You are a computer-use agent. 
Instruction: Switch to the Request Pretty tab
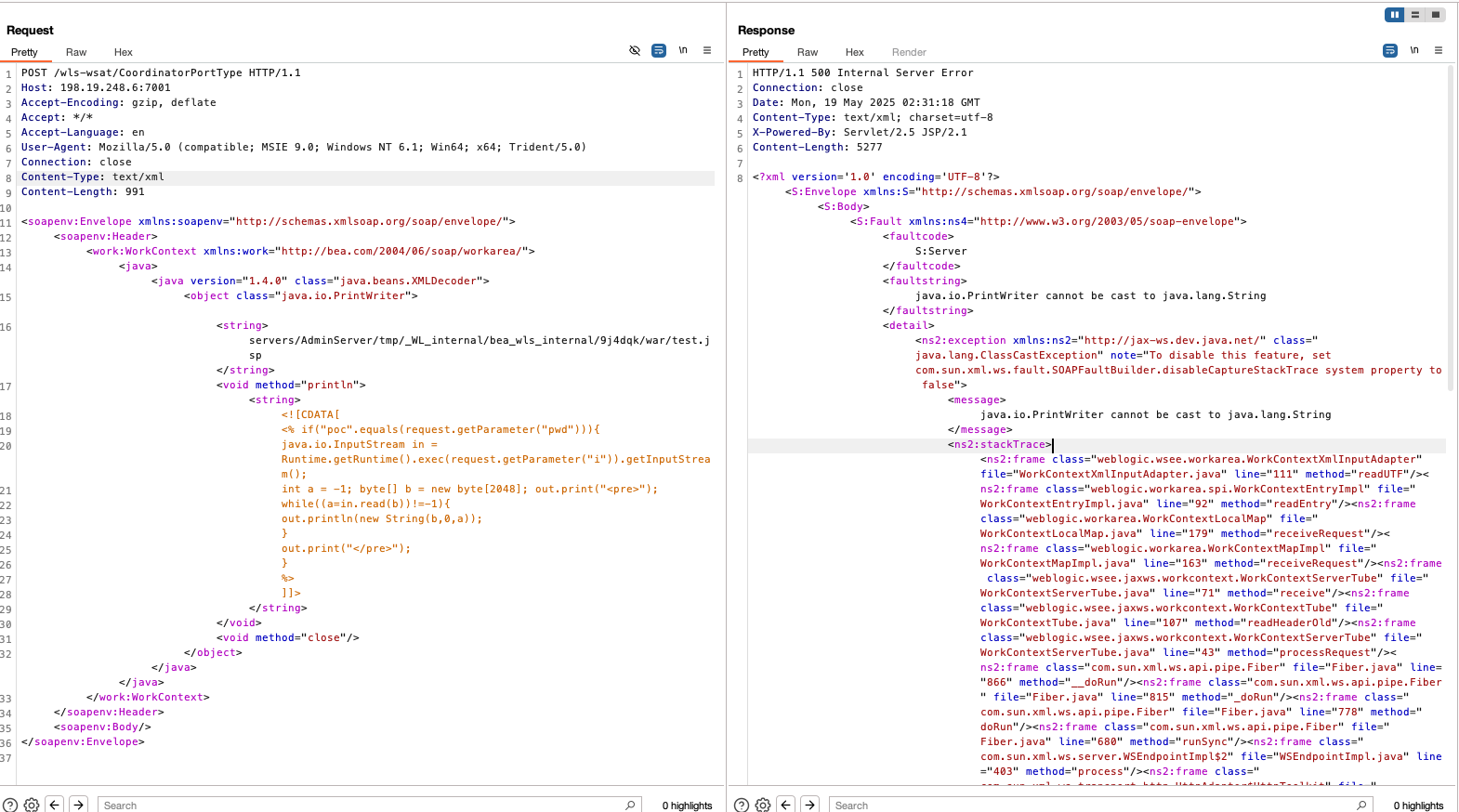24,52
